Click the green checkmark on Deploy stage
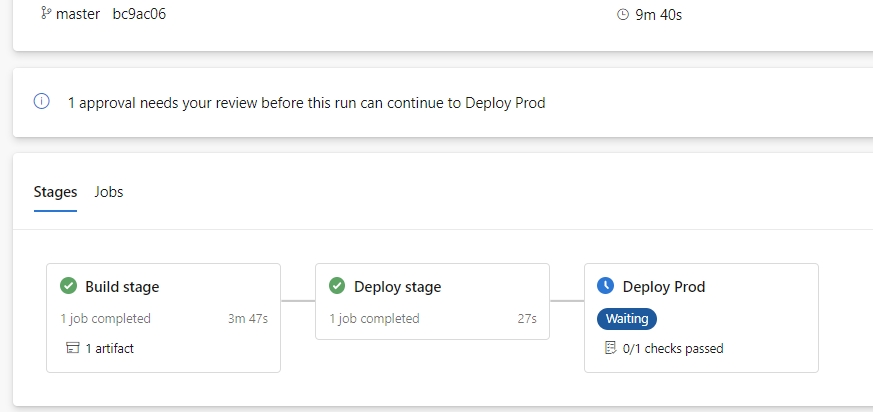 (337, 286)
